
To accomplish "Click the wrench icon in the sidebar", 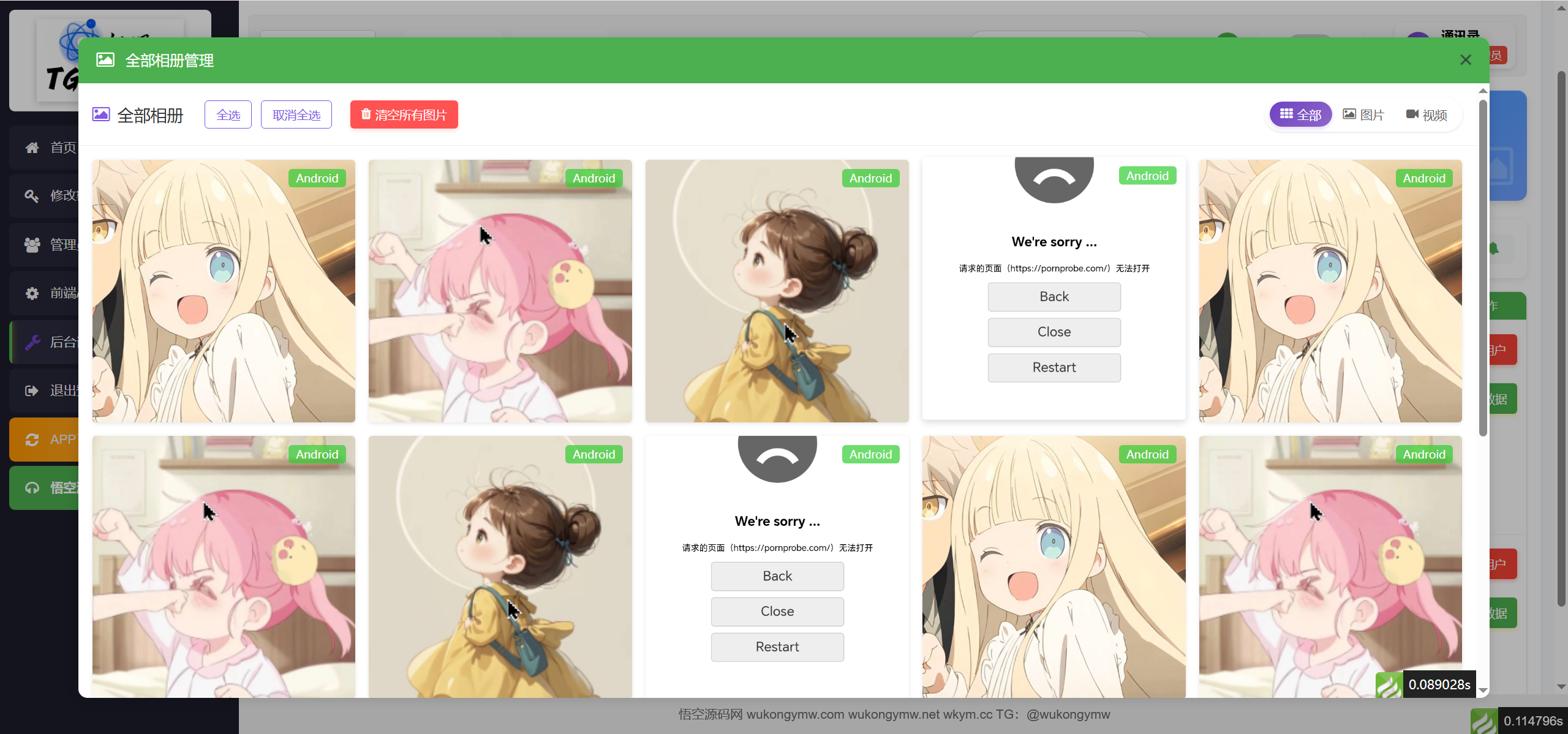I will point(32,342).
